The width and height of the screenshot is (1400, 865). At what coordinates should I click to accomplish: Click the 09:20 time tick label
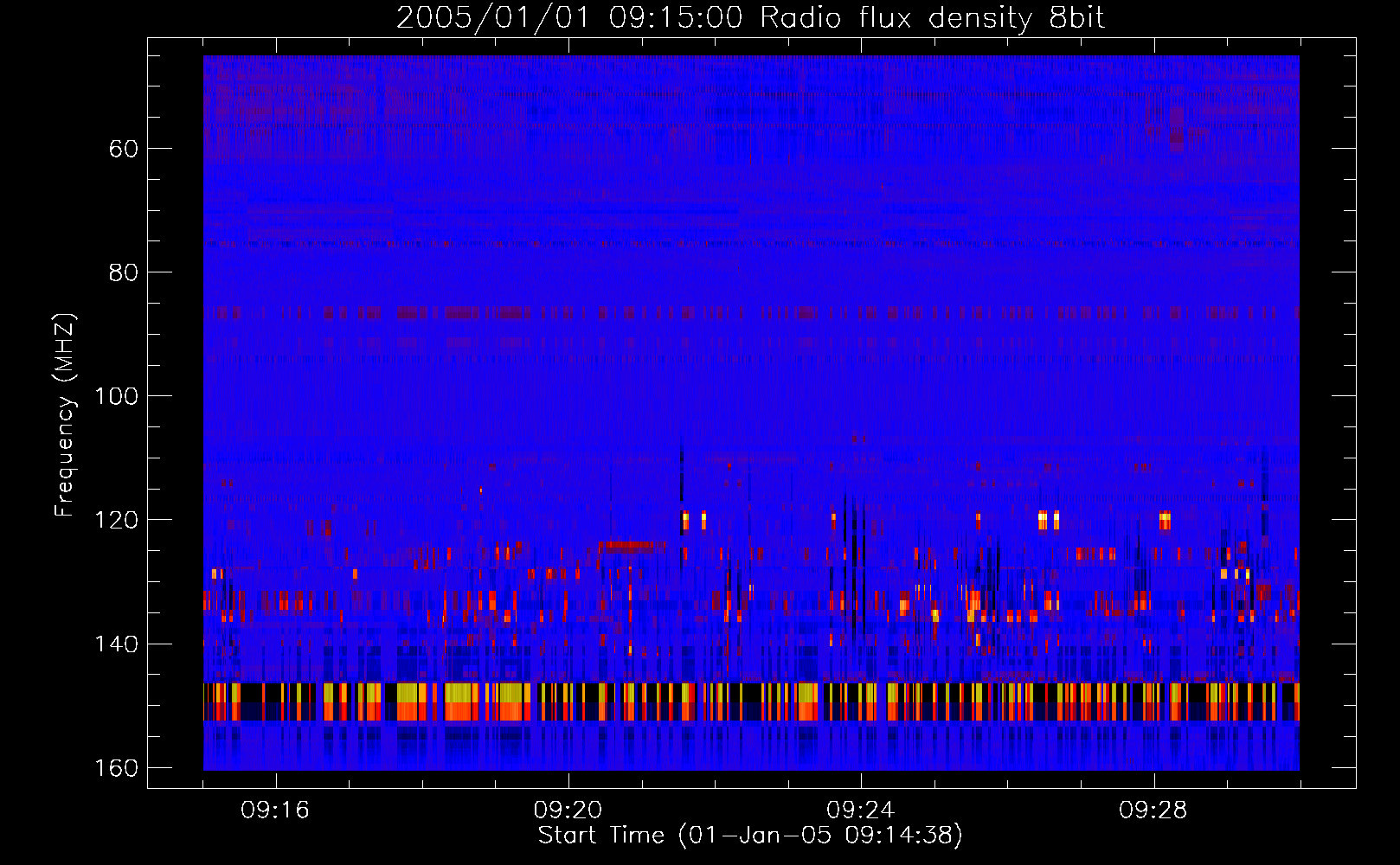point(568,811)
